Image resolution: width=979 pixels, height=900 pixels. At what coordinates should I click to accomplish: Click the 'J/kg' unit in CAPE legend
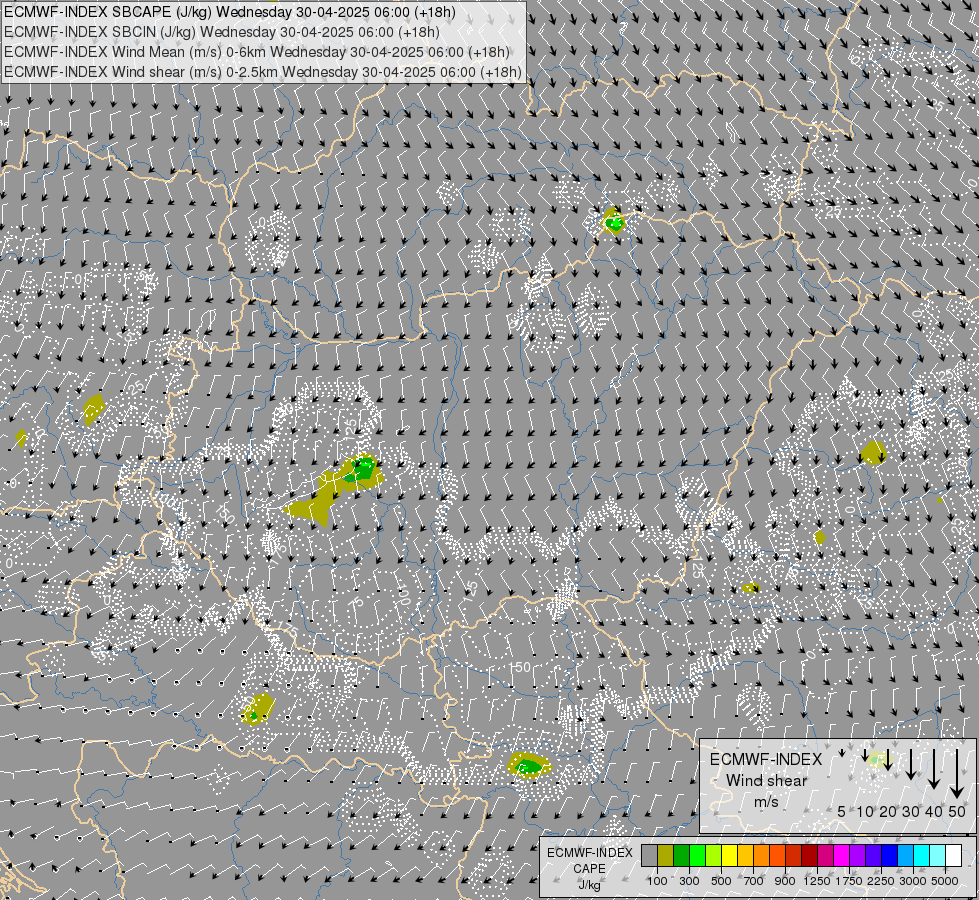click(x=589, y=885)
